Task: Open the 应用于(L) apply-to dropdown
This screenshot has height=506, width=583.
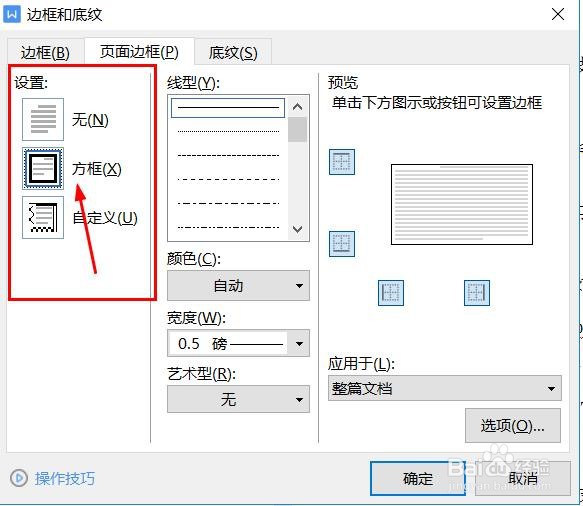Action: click(445, 388)
